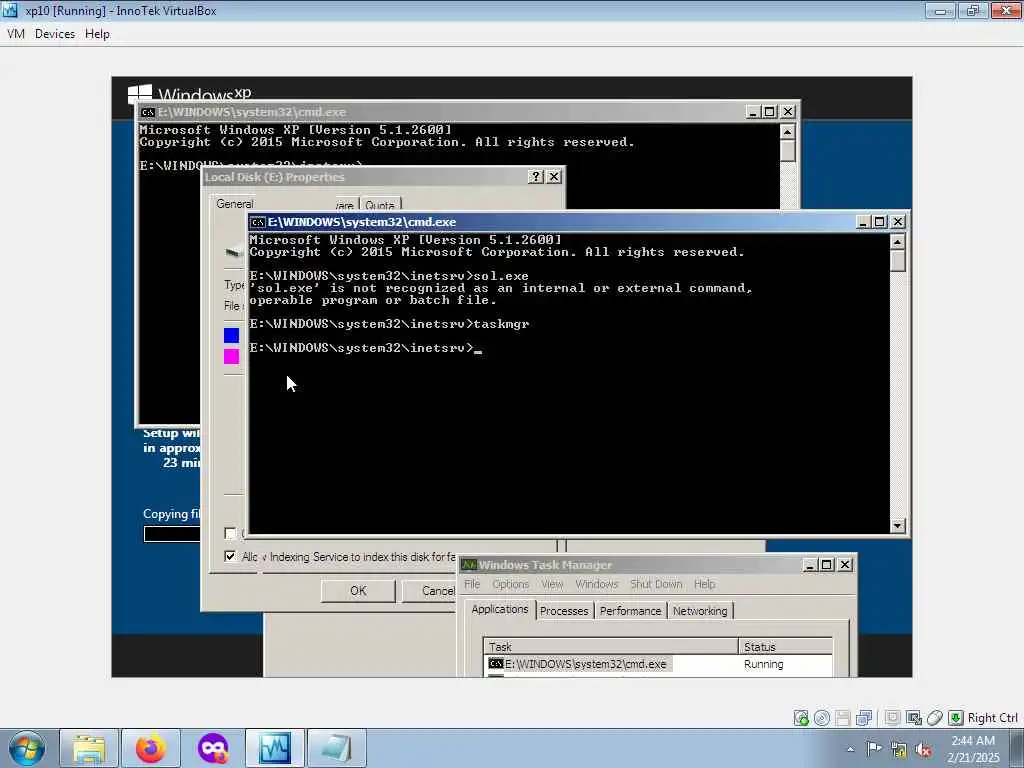This screenshot has height=768, width=1024.
Task: Click OK in Disk Properties dialog
Action: point(358,590)
